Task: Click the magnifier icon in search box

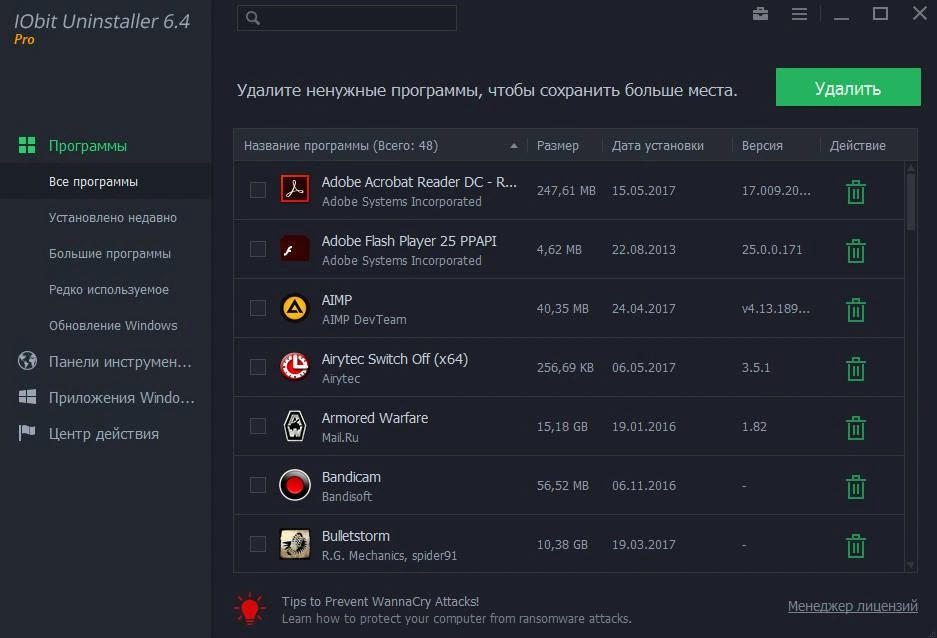Action: [x=253, y=18]
